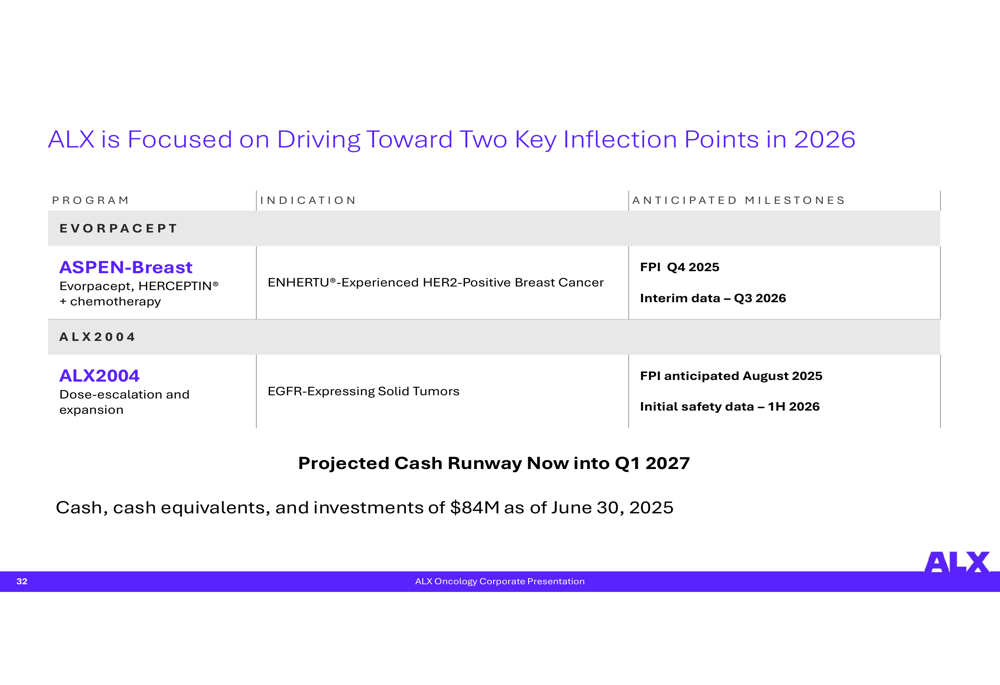1000x685 pixels.
Task: Click the 'Dose-escalation and expansion' description
Action: coord(124,402)
